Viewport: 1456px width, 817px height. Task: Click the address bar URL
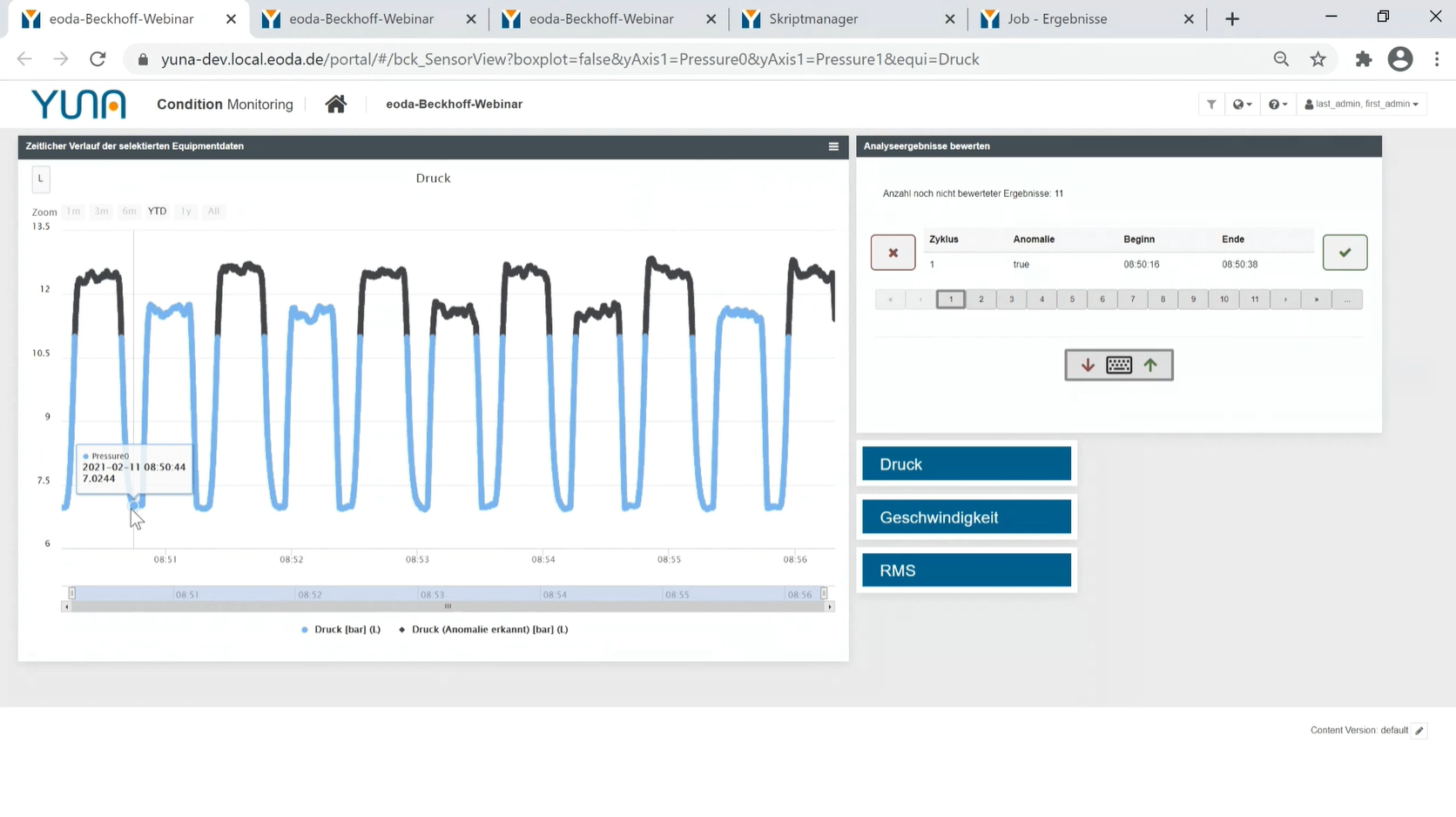point(570,59)
